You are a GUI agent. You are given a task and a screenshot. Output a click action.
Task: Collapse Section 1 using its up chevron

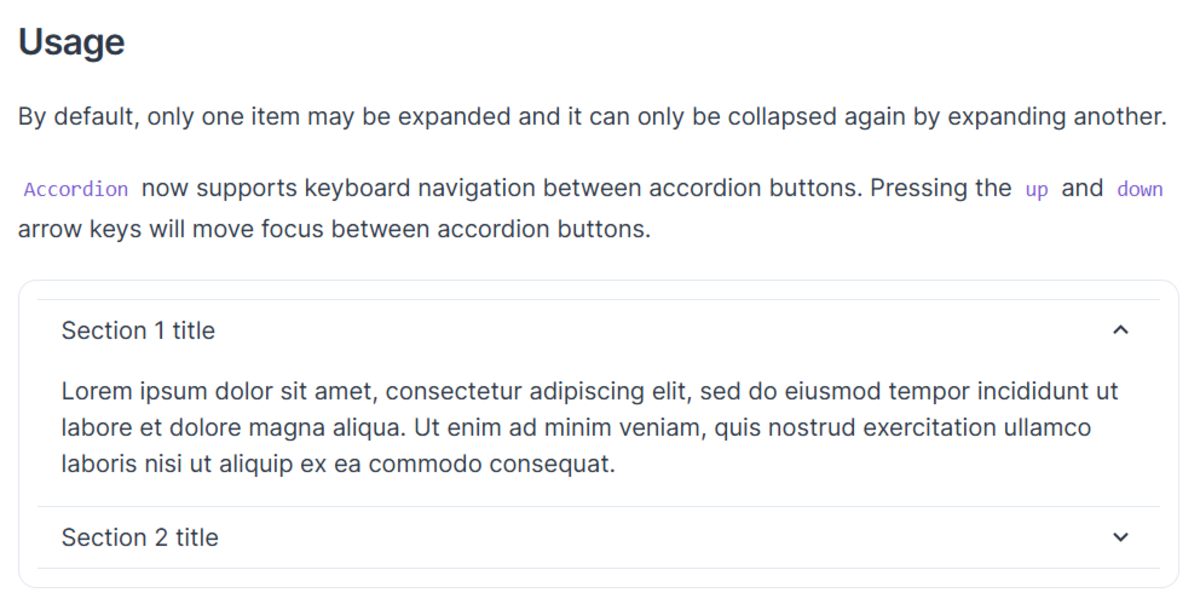[1120, 330]
